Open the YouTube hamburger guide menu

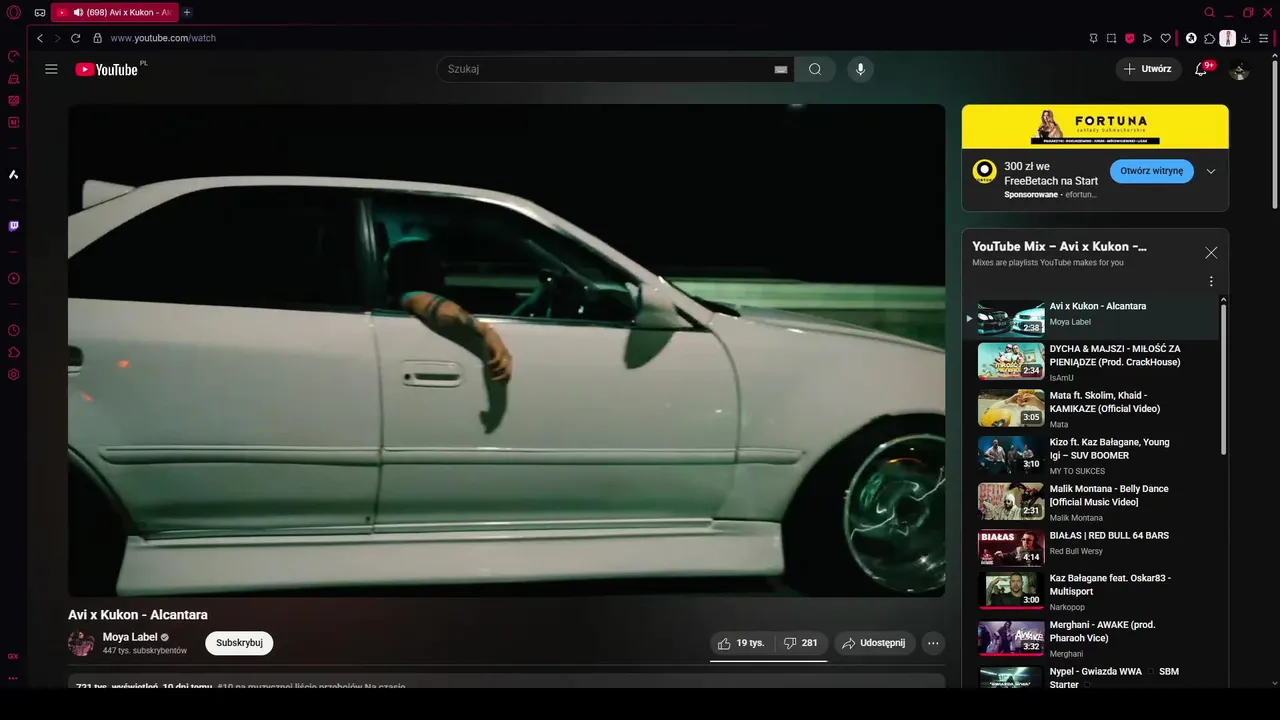(51, 69)
